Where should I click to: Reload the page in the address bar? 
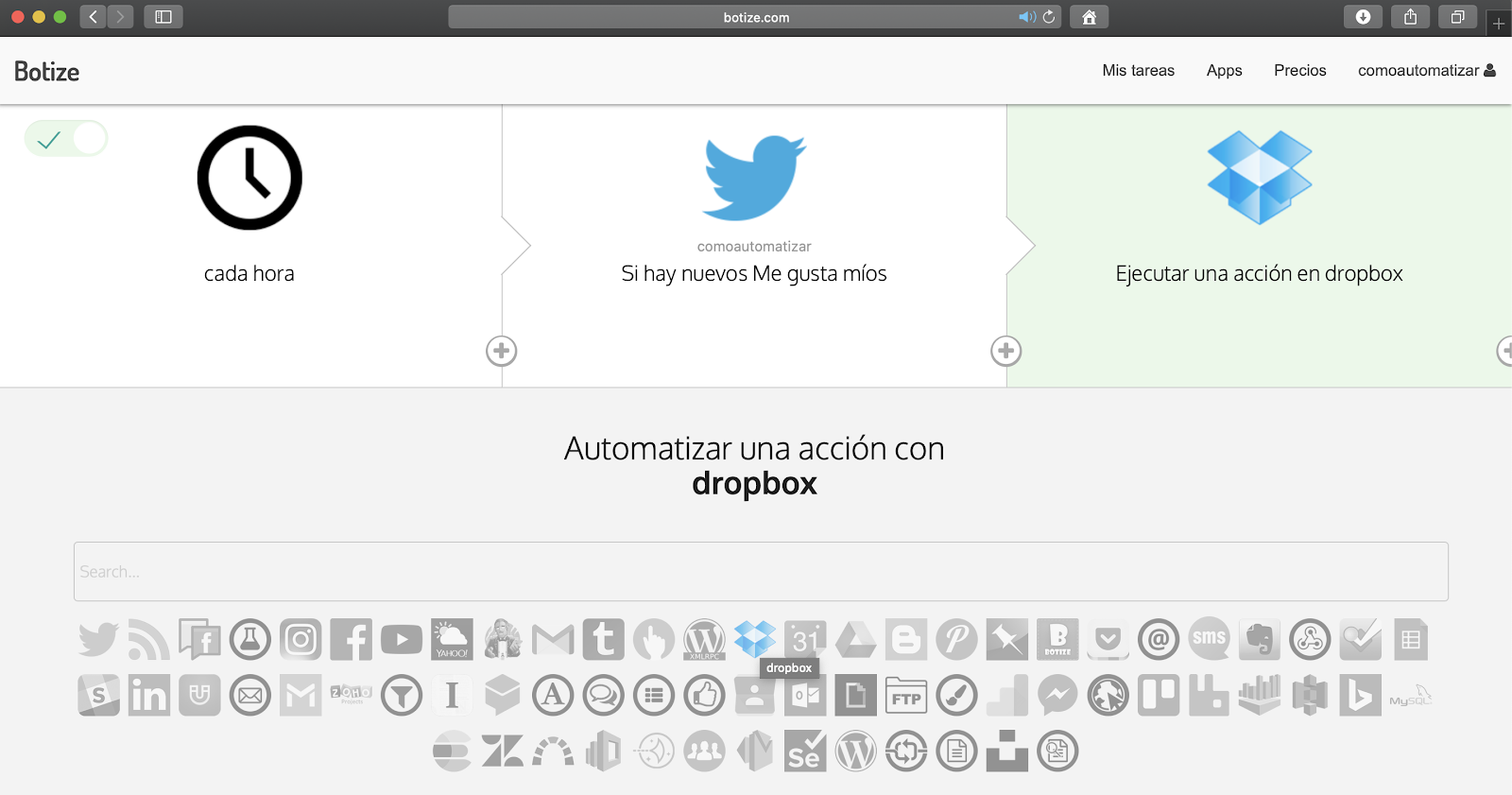point(1049,17)
